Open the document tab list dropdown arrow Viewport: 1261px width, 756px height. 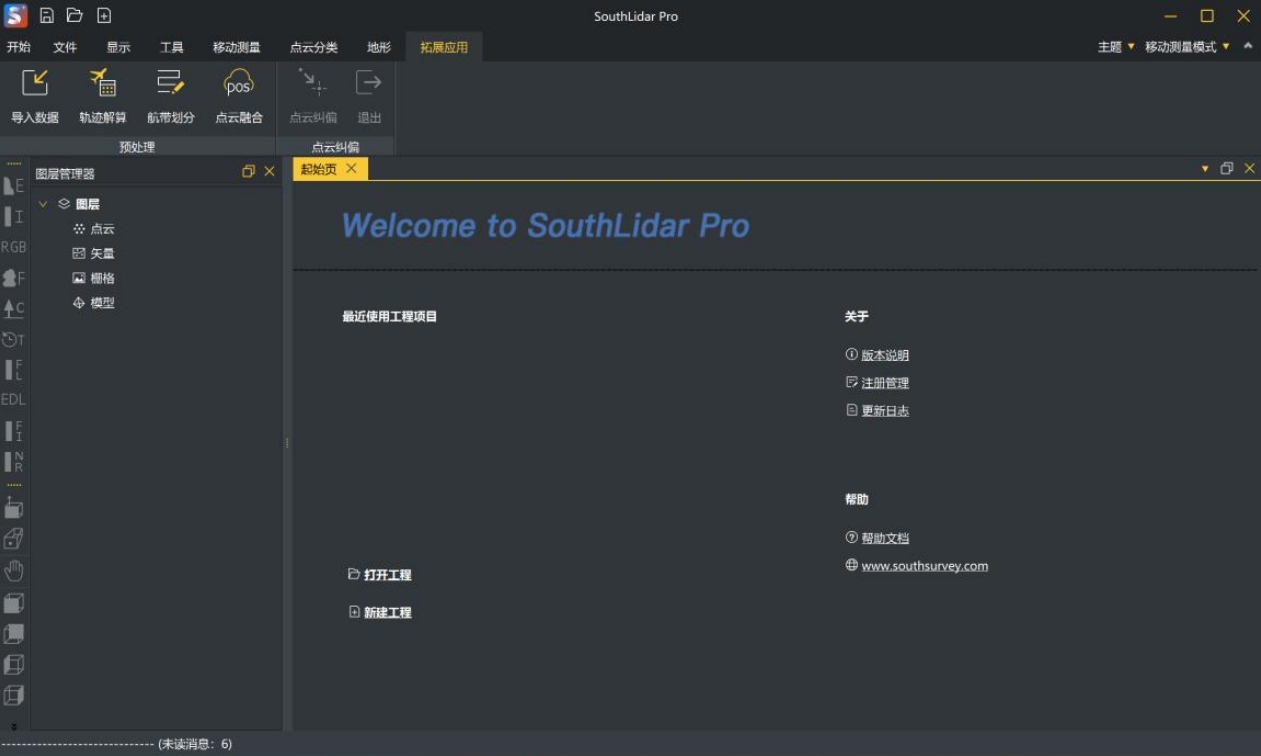tap(1205, 169)
